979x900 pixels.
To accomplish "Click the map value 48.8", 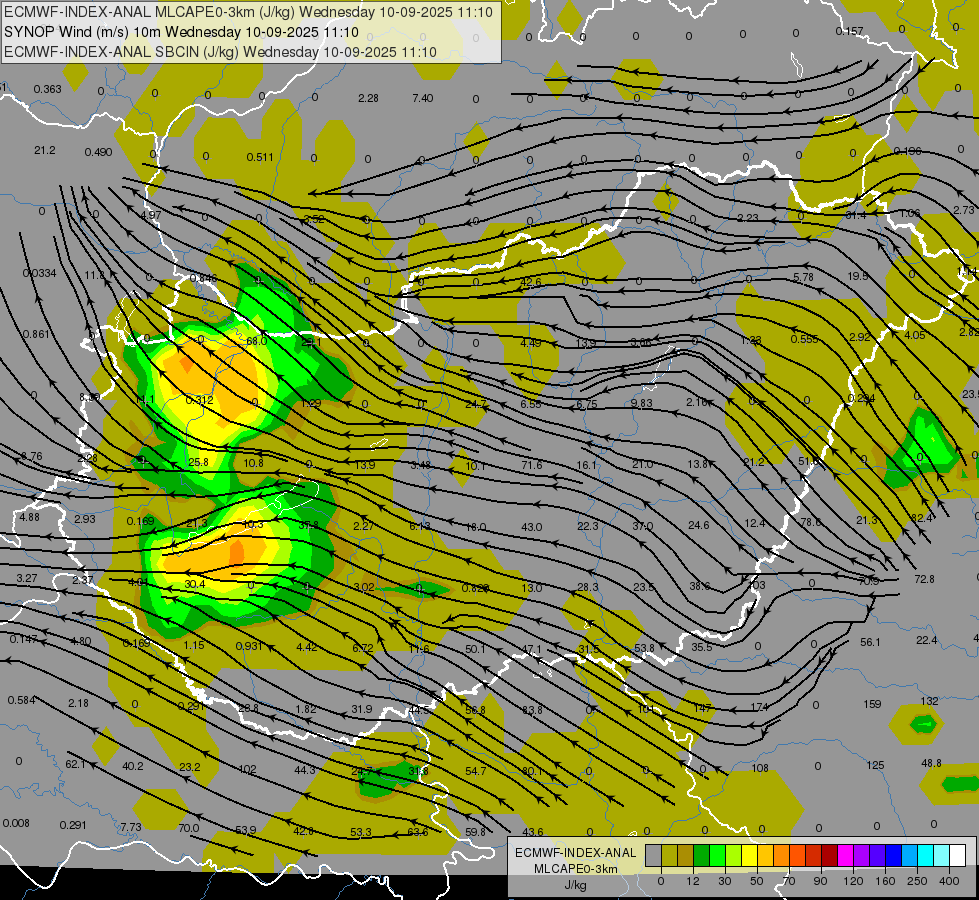I will [931, 763].
